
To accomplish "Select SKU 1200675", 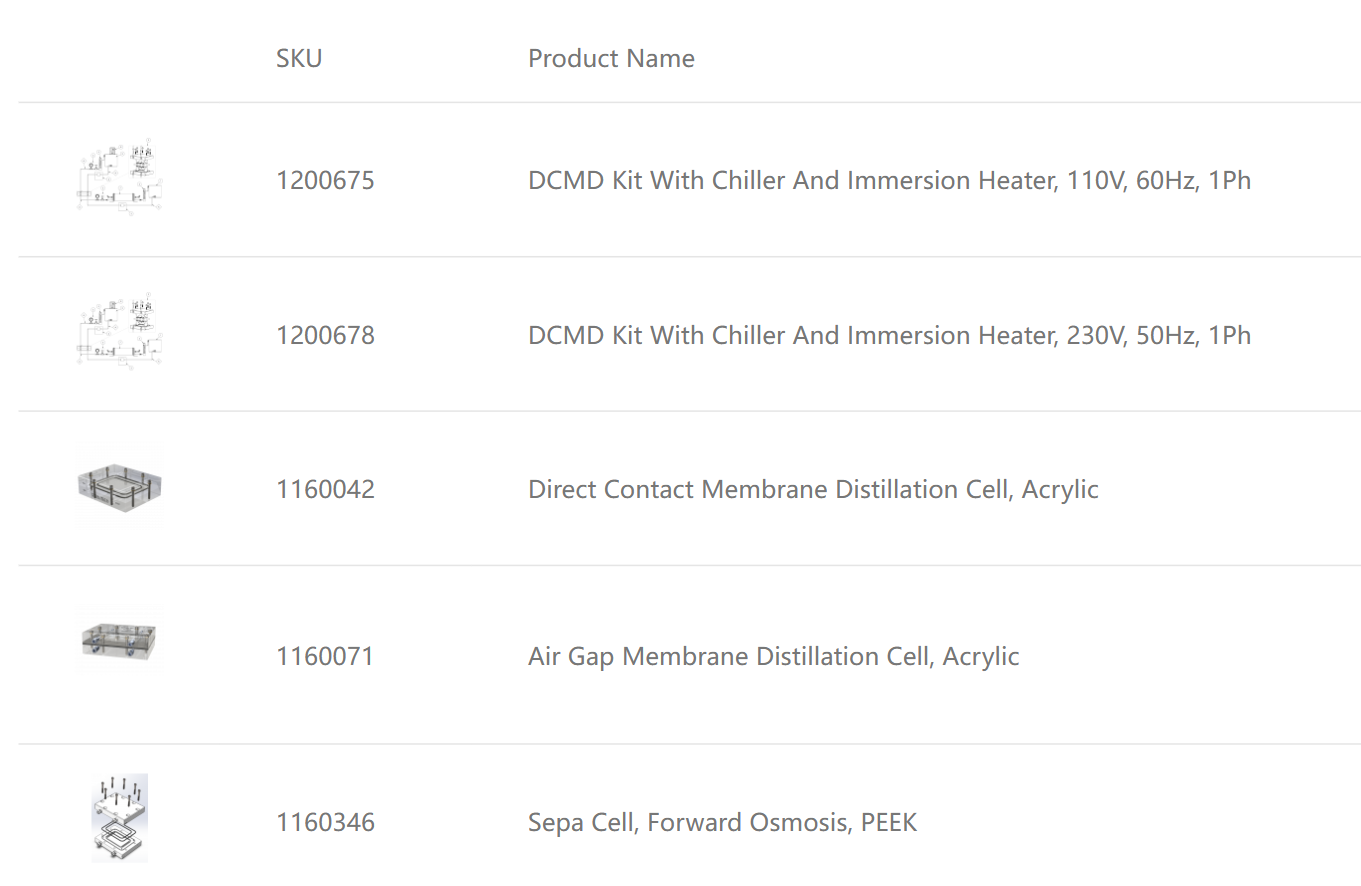I will [326, 181].
